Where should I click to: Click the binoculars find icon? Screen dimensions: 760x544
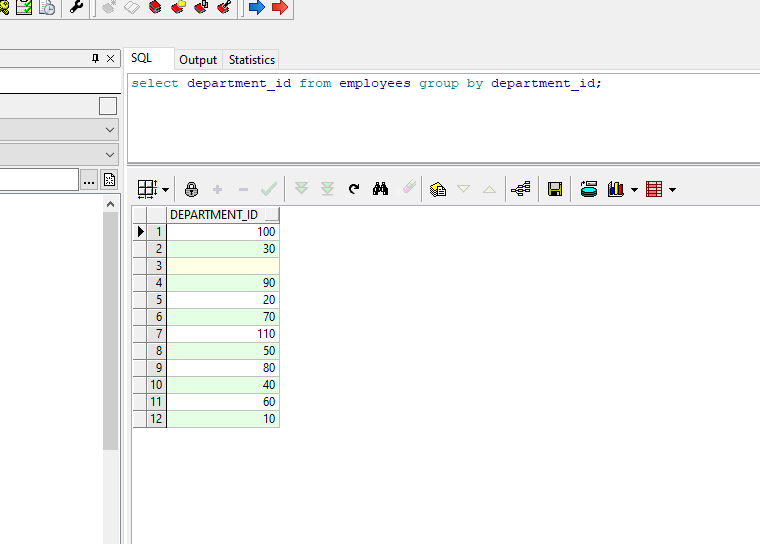(380, 189)
